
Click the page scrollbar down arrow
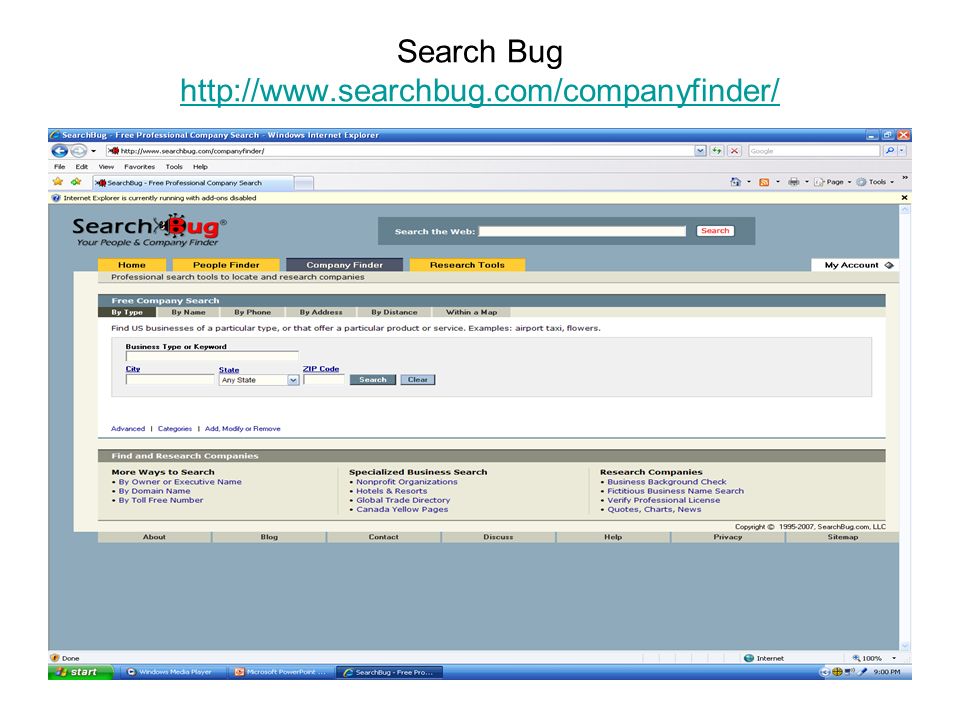pyautogui.click(x=905, y=646)
